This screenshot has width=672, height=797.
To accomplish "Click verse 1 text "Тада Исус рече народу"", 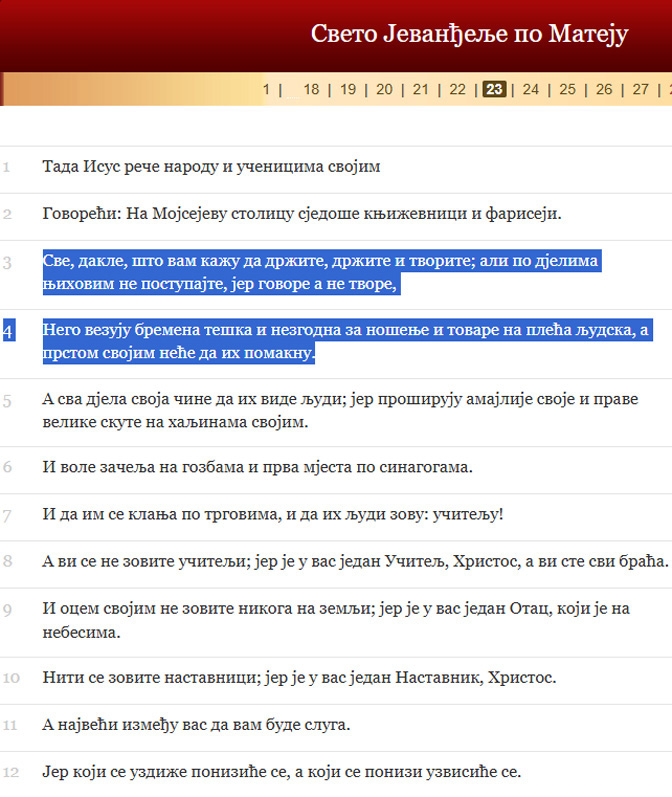I will pos(211,167).
